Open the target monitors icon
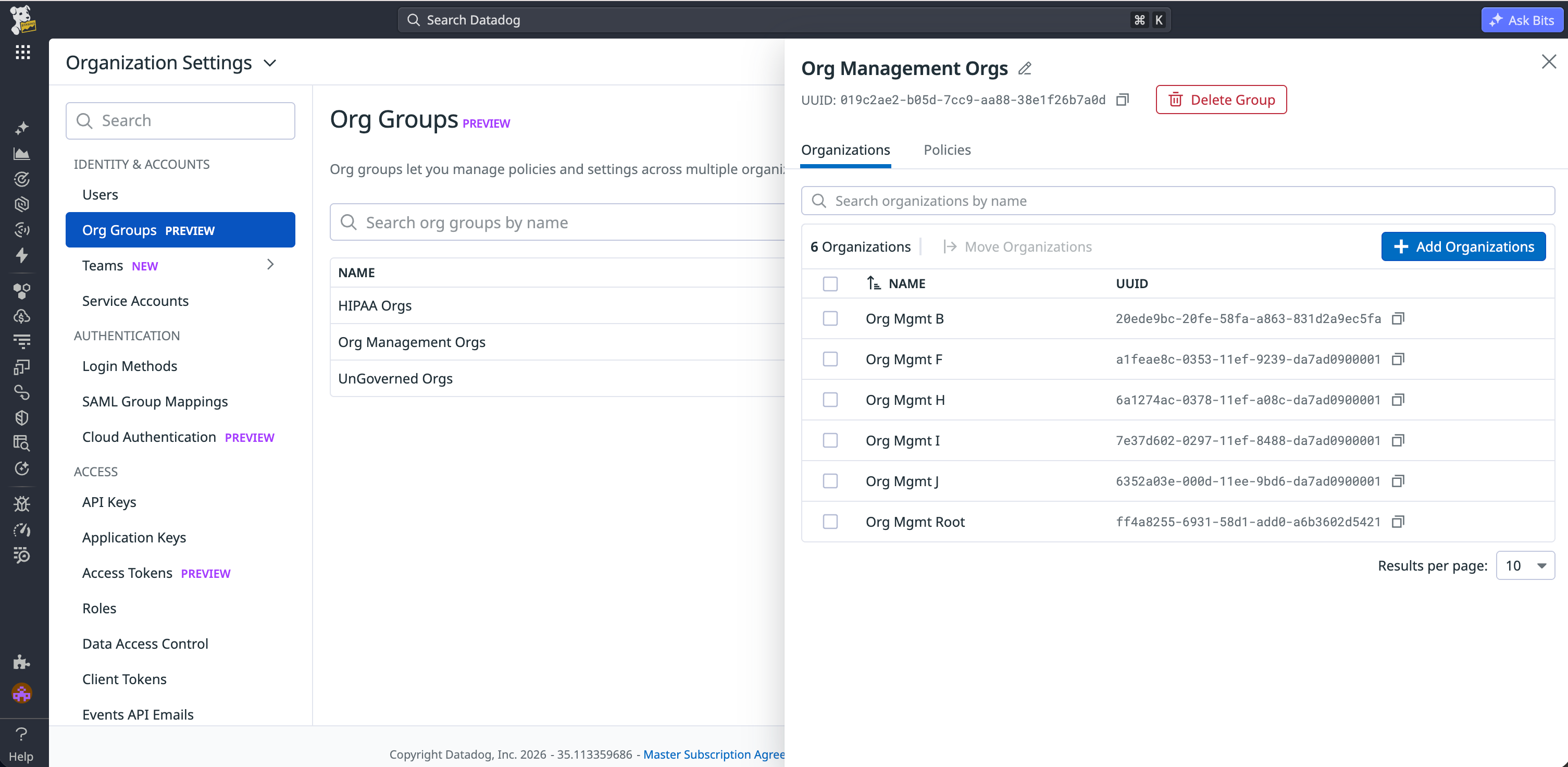 point(22,179)
